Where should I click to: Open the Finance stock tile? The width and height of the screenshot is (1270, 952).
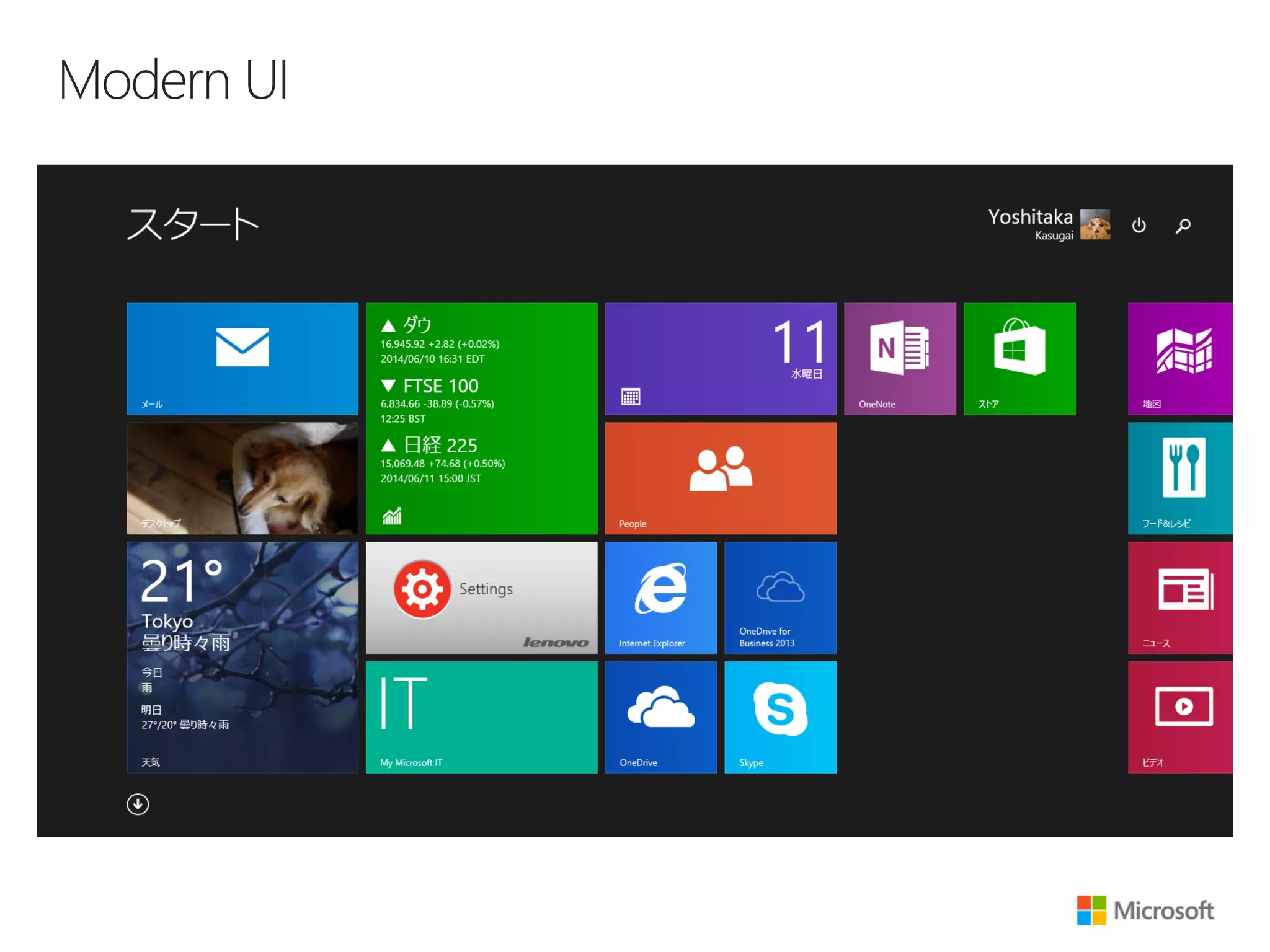tap(481, 418)
